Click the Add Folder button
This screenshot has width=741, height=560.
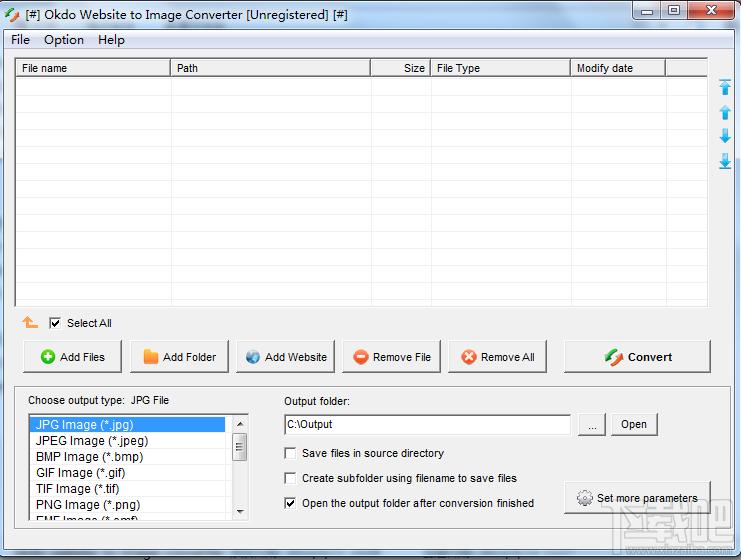point(179,357)
